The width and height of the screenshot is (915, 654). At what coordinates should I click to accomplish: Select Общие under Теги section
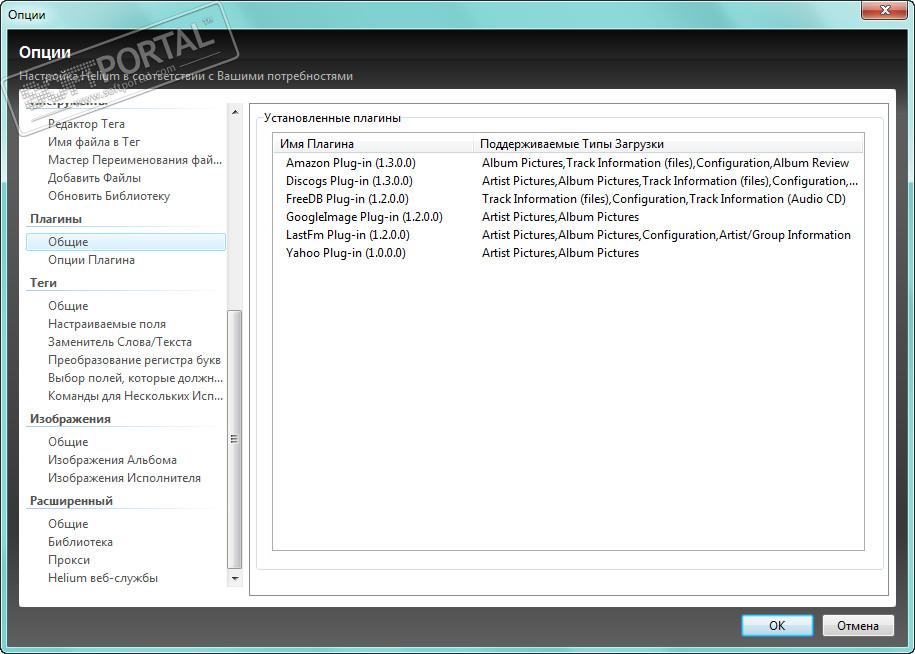click(x=68, y=306)
